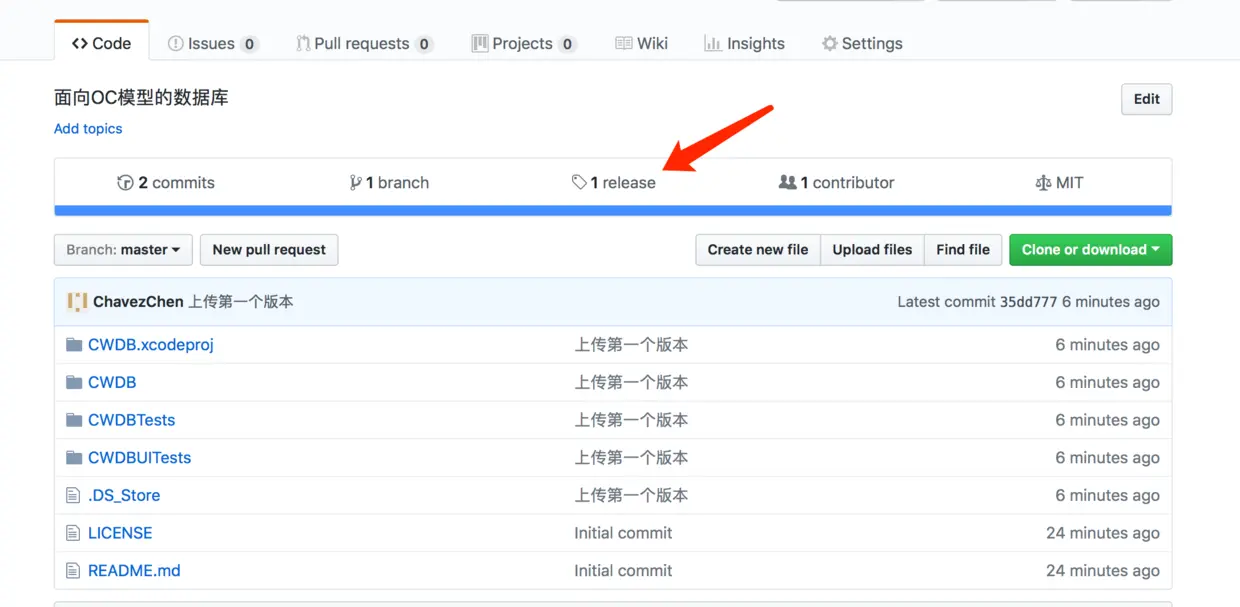Click the latest commit message text
1240x607 pixels.
pos(241,302)
